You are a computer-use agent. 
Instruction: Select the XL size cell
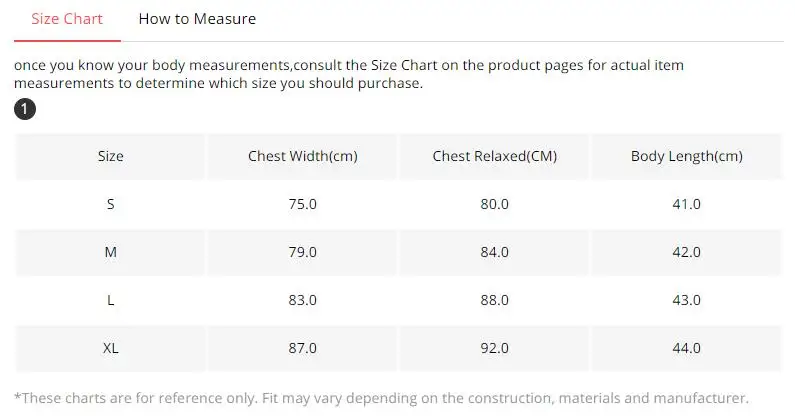110,348
